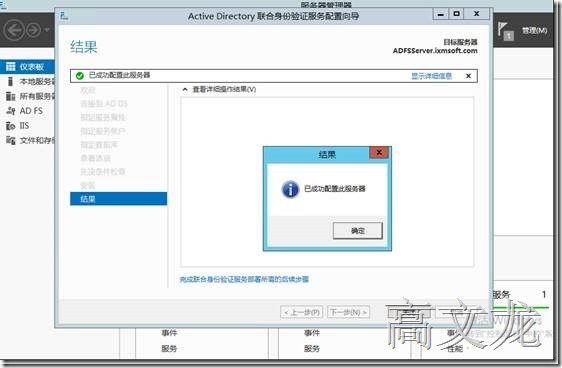Viewport: 562px width, 368px height.
Task: Click the notifications flag icon in Server Manager
Action: tap(505, 31)
